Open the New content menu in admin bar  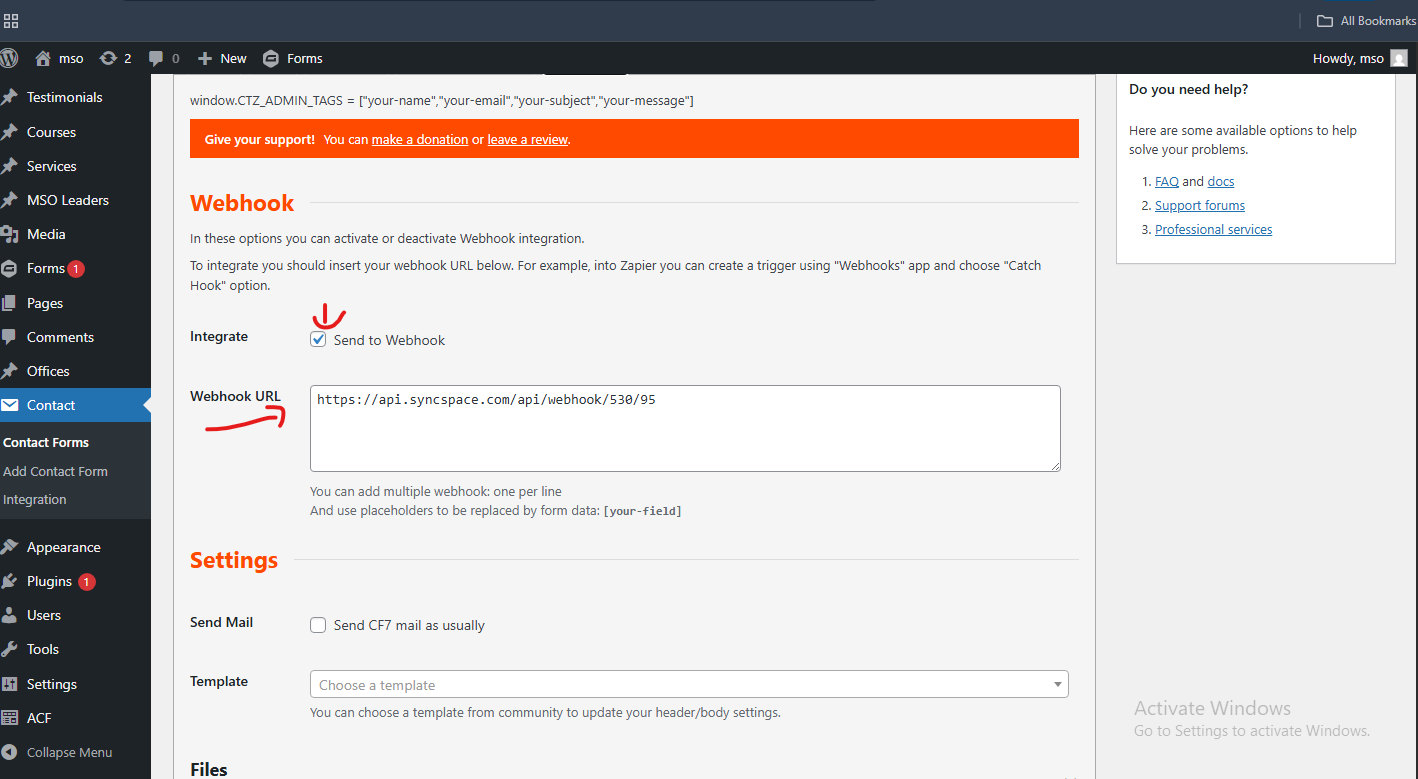click(x=222, y=59)
